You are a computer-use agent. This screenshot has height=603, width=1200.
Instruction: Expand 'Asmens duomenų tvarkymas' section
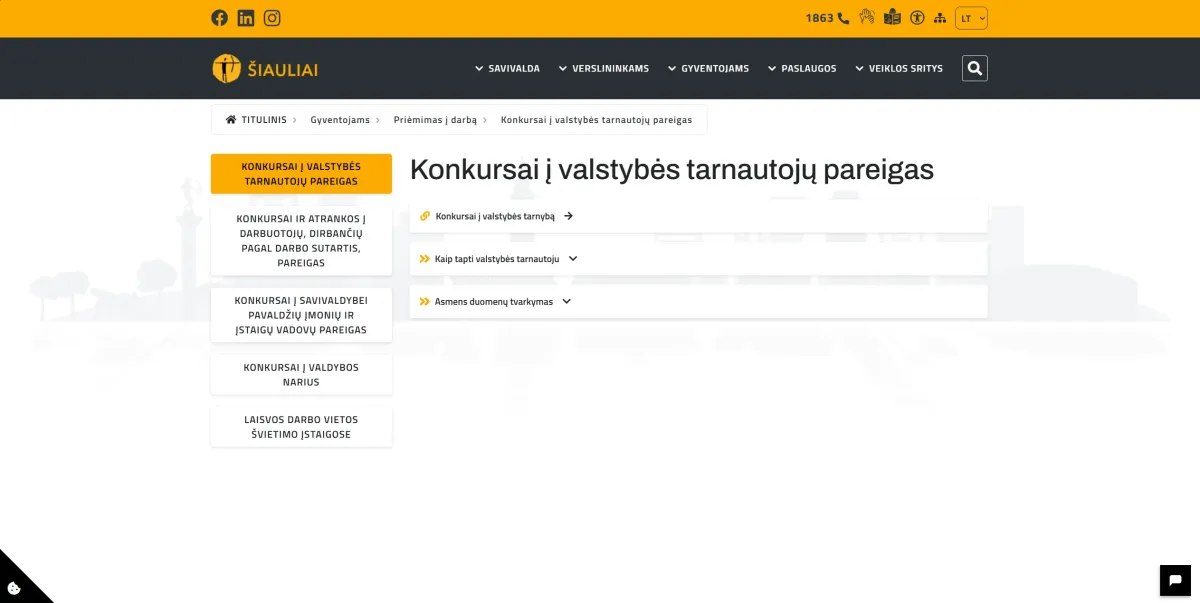click(x=495, y=302)
